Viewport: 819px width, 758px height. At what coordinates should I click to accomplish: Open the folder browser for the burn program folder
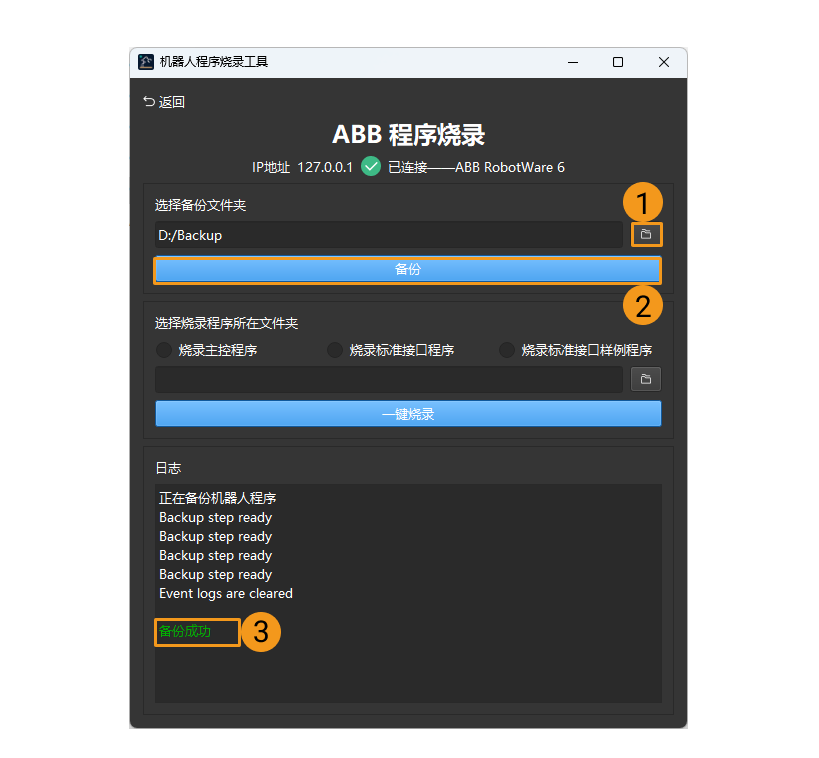pyautogui.click(x=646, y=379)
